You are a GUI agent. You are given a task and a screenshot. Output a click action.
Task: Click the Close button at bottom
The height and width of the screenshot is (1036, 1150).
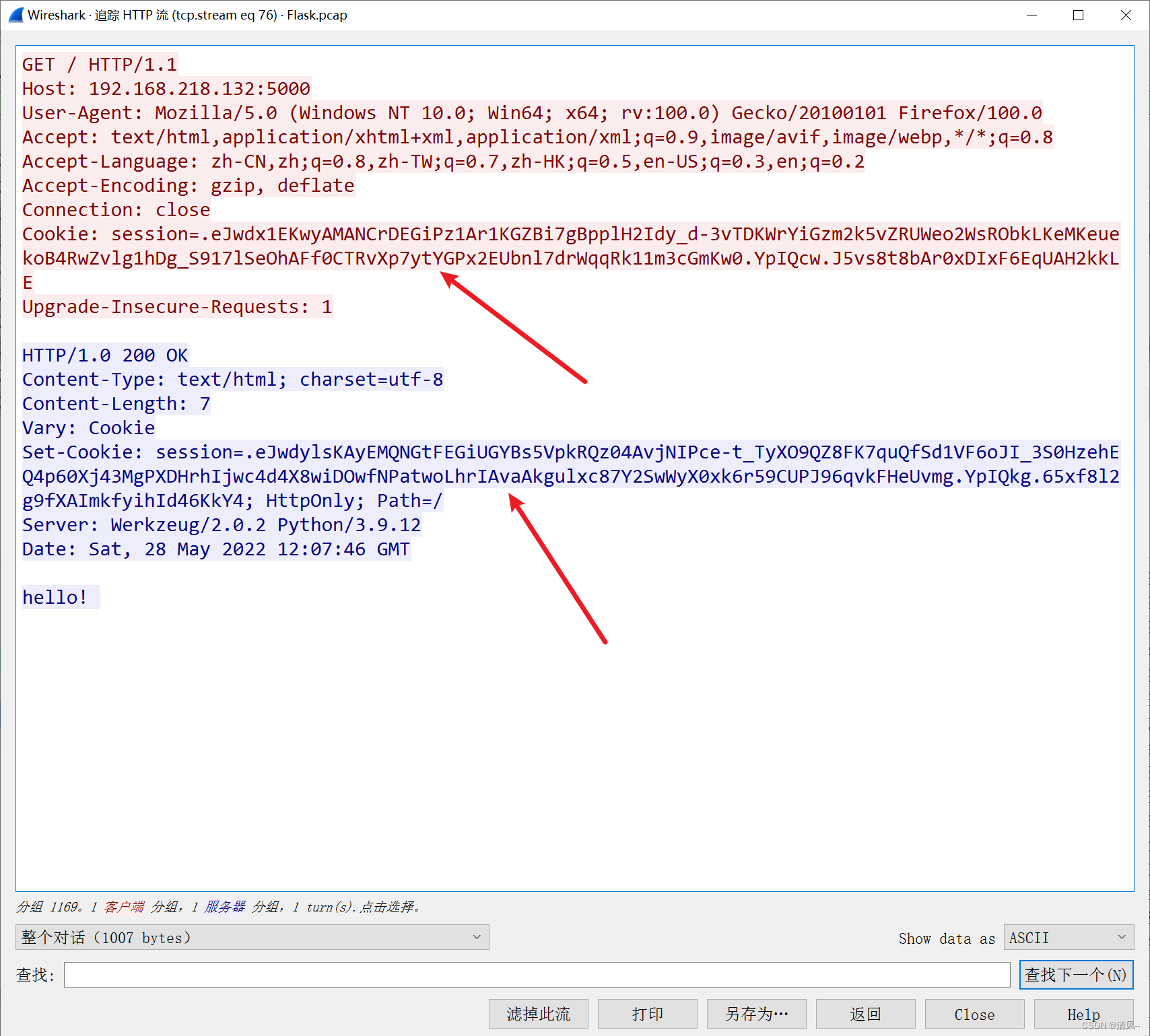(975, 1014)
